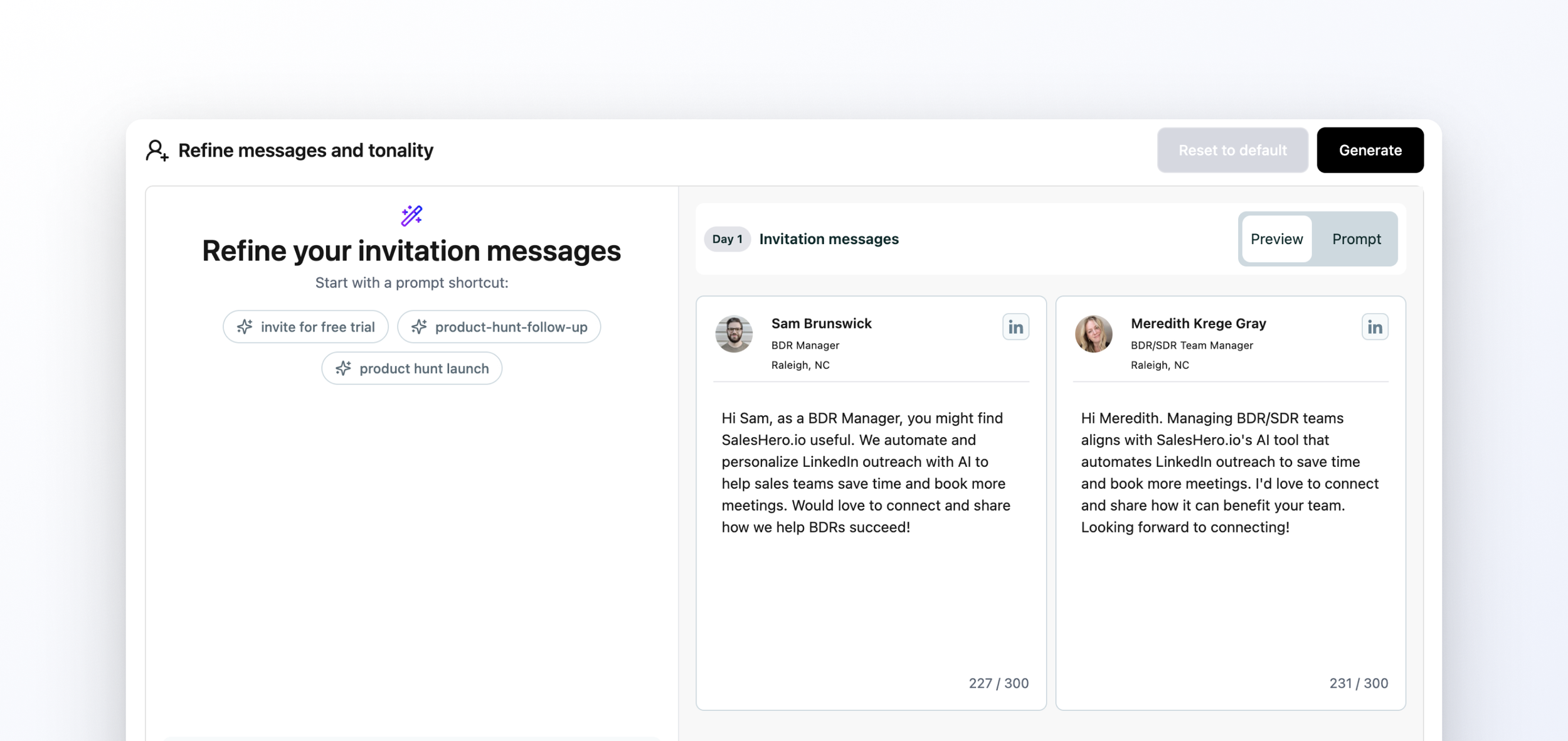
Task: Pick the product hunt launch shortcut
Action: pyautogui.click(x=412, y=368)
